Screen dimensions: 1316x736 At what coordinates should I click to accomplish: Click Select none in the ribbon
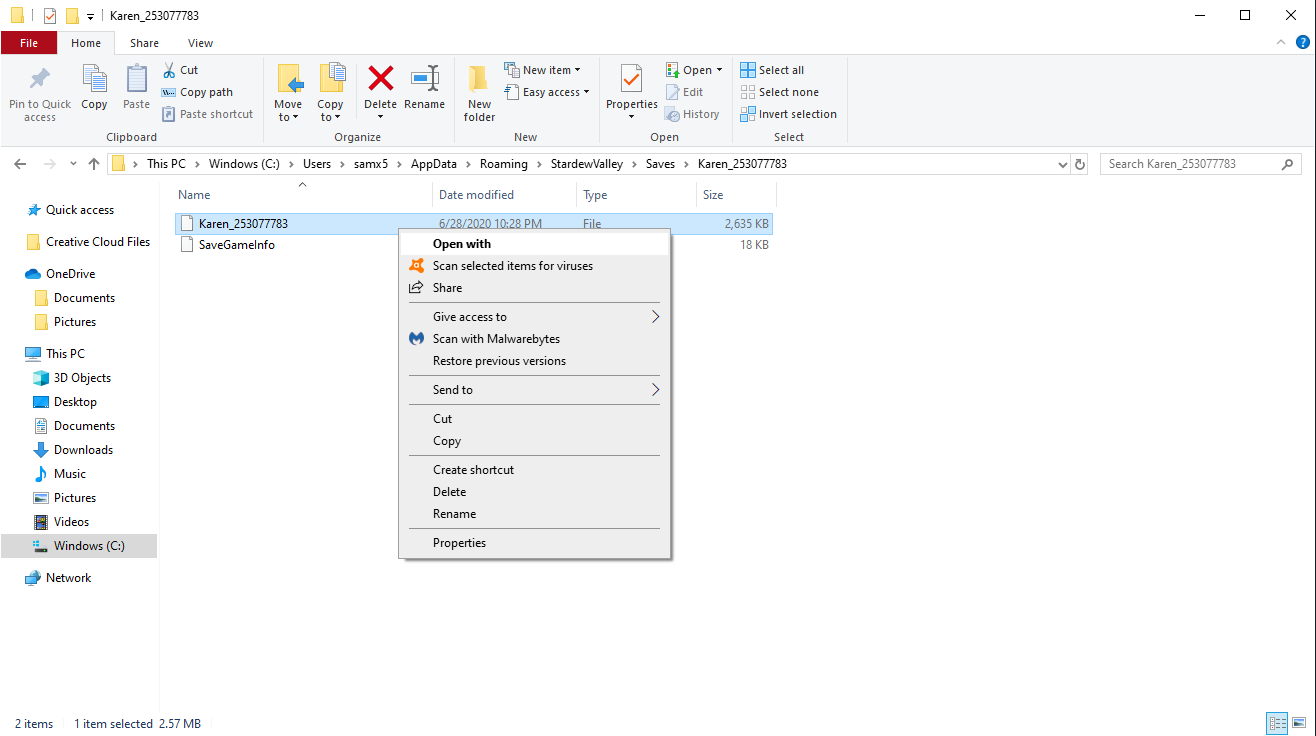pos(779,92)
